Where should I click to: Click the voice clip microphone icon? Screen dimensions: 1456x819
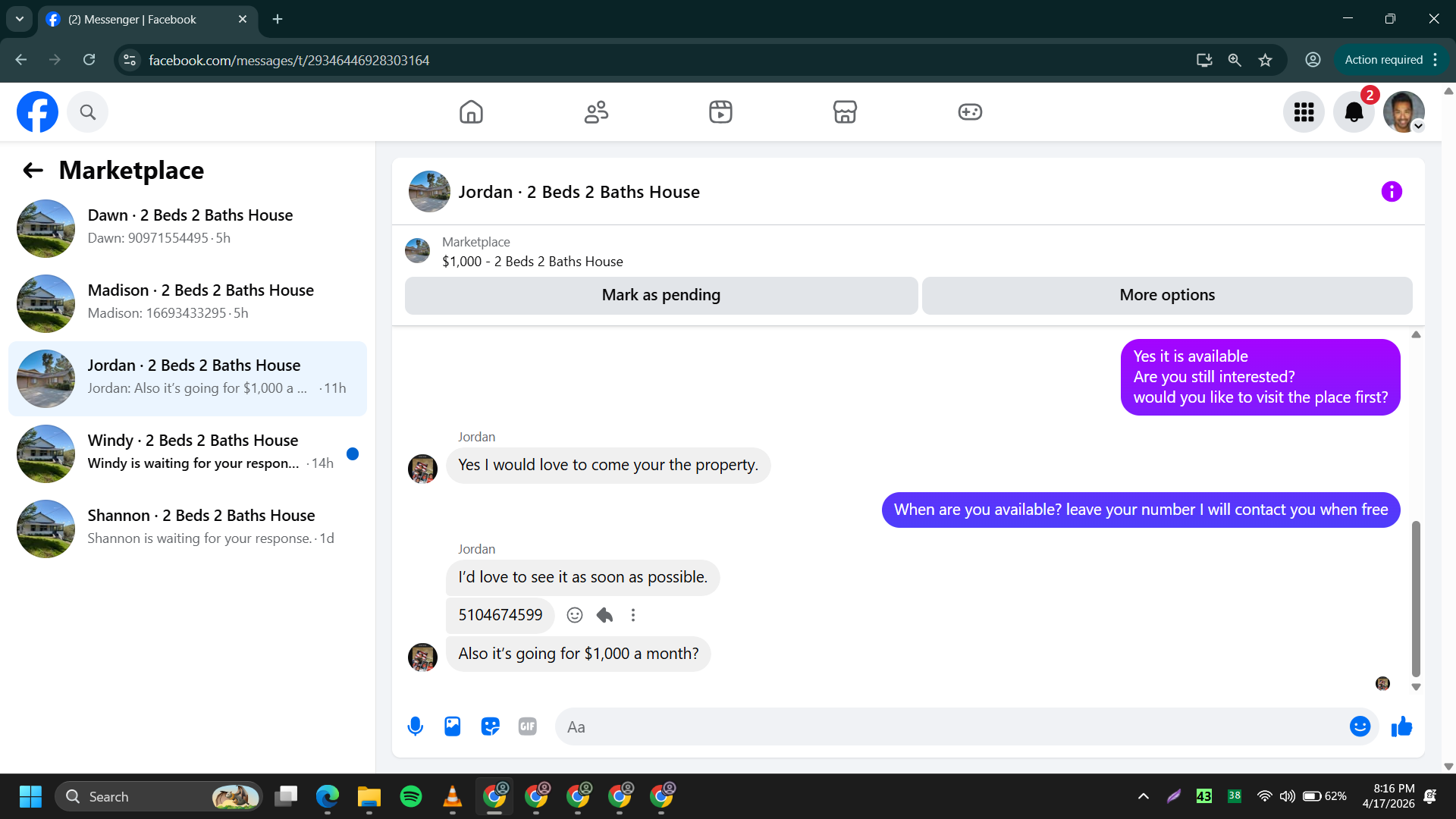415,726
